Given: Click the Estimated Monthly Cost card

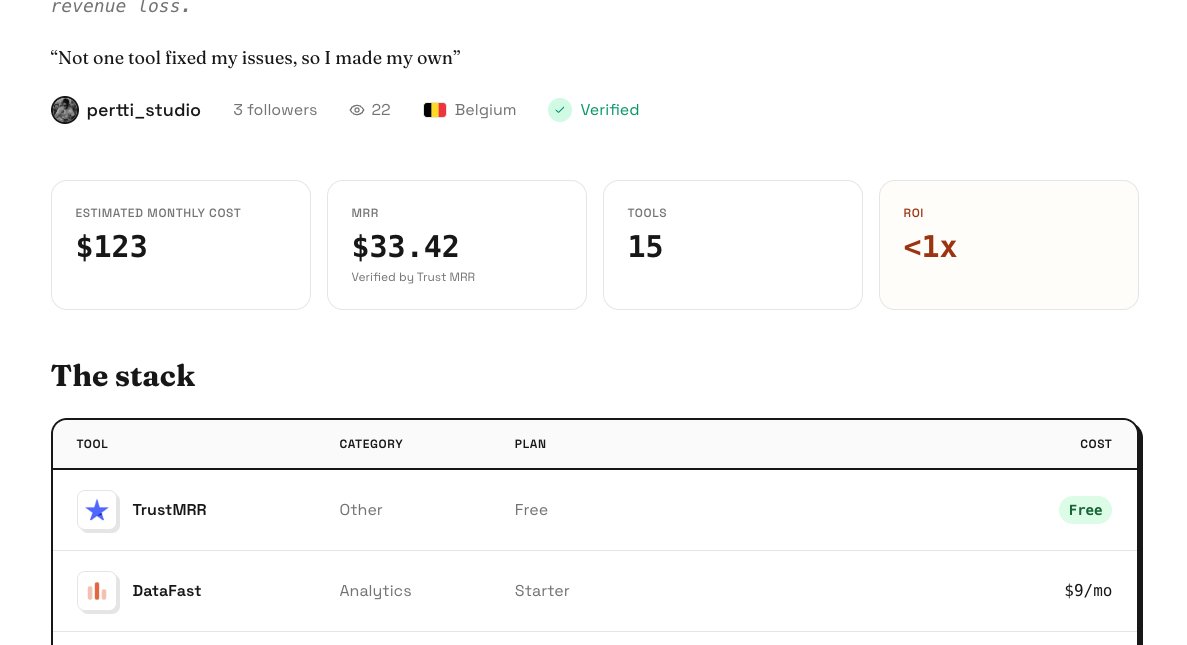Looking at the screenshot, I should pos(181,245).
